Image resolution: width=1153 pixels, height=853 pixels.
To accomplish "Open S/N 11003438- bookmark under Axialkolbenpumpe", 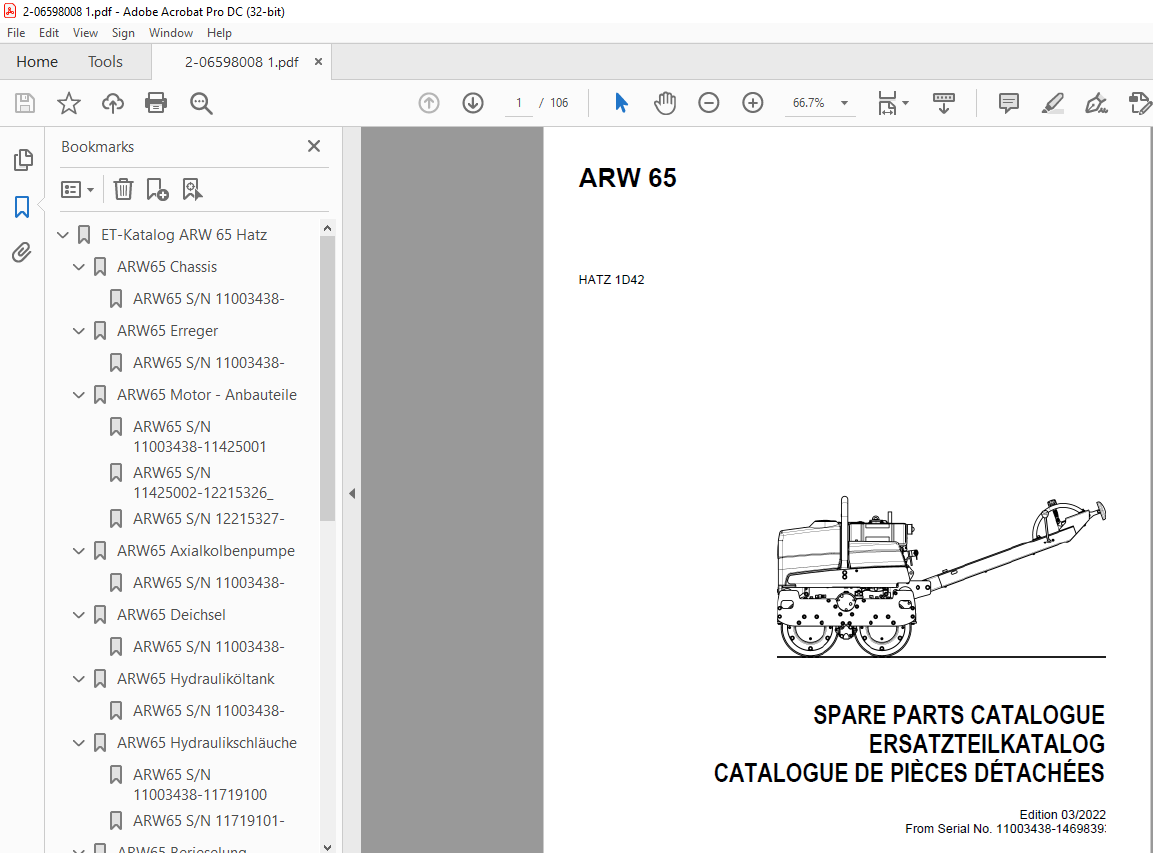I will [x=208, y=583].
